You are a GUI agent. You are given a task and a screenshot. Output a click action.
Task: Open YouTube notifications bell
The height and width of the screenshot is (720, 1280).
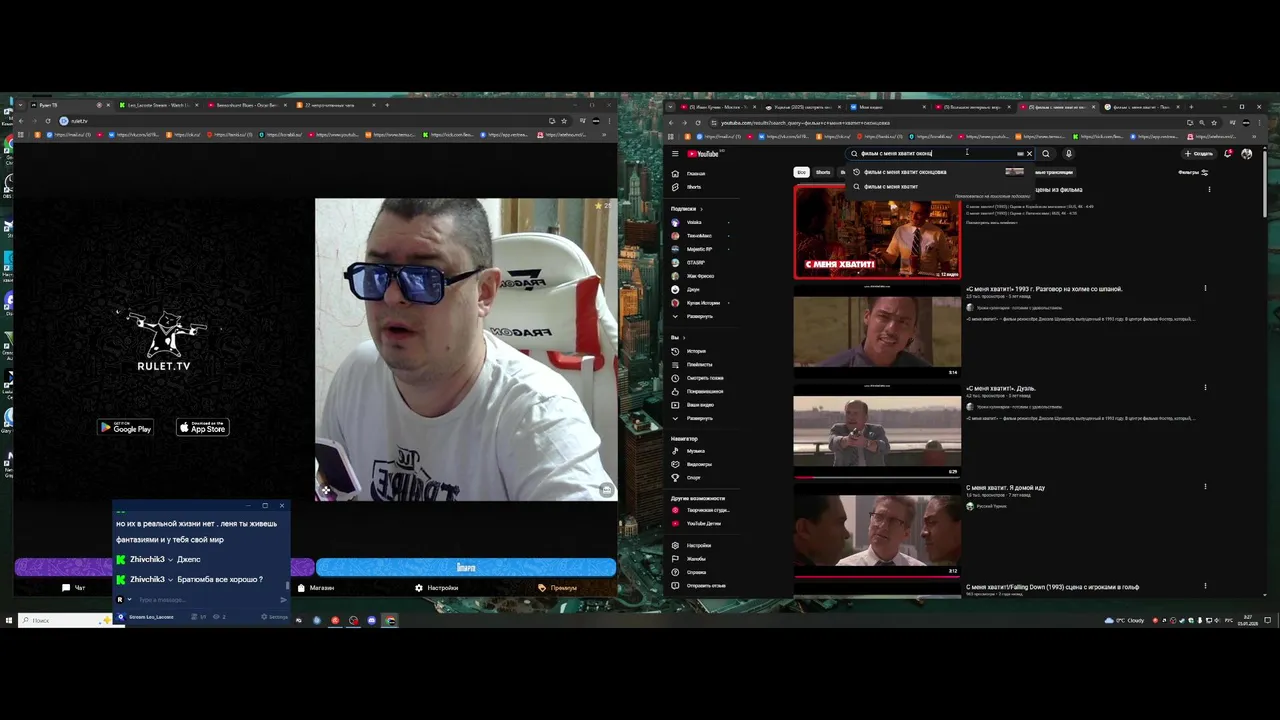pyautogui.click(x=1228, y=154)
